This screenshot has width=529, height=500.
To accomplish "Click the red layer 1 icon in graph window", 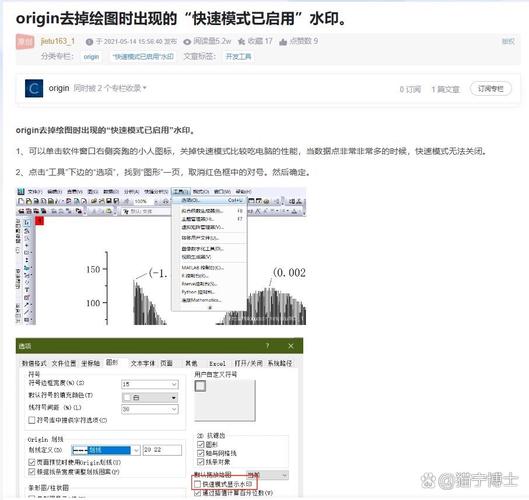I will coord(39,221).
